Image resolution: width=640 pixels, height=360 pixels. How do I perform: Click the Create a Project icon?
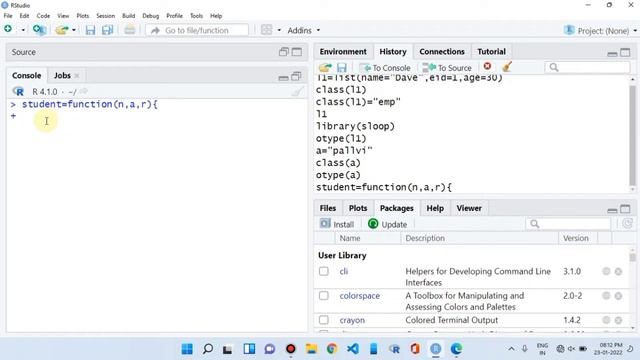[39, 30]
